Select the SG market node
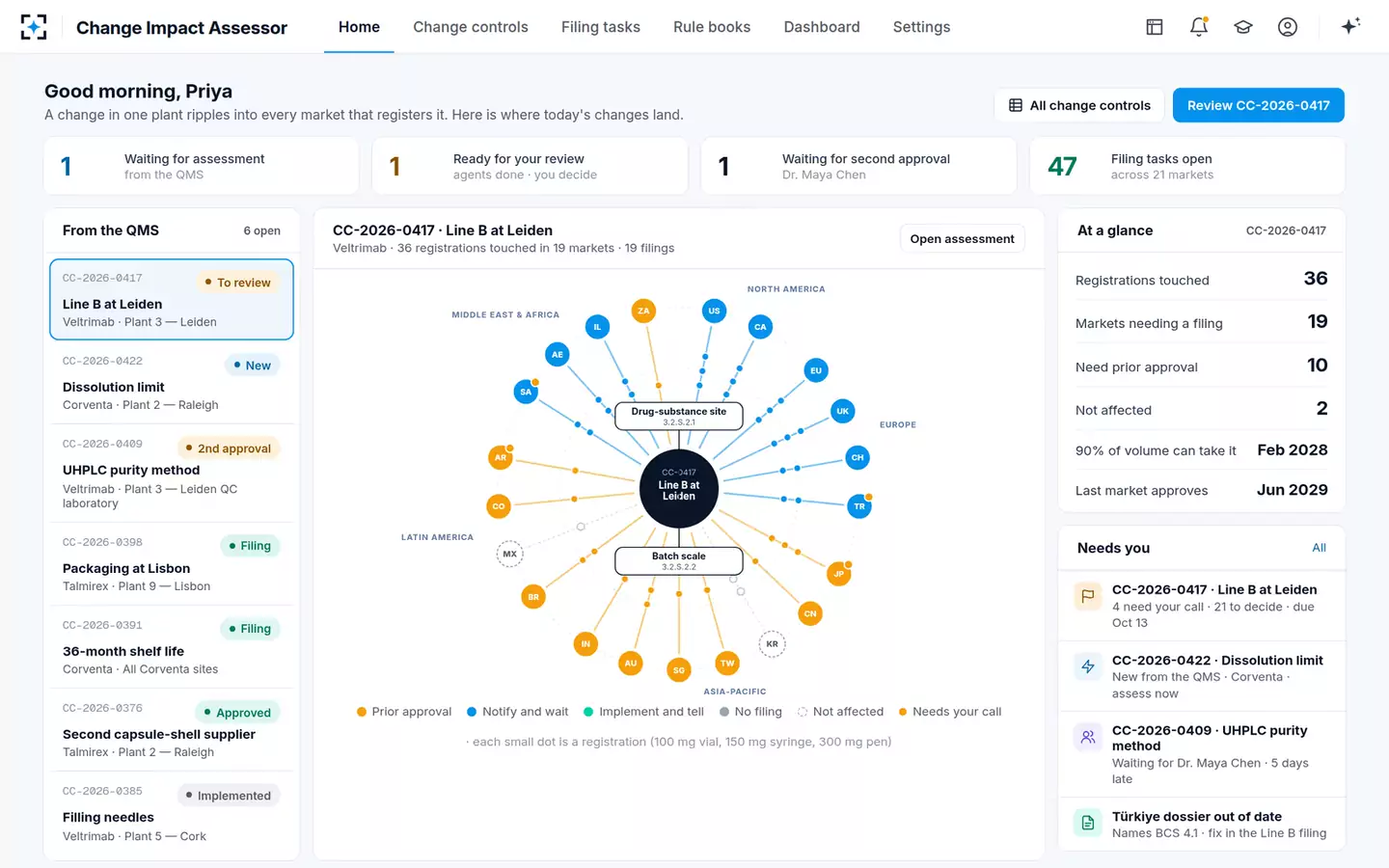This screenshot has width=1389, height=868. click(x=679, y=670)
